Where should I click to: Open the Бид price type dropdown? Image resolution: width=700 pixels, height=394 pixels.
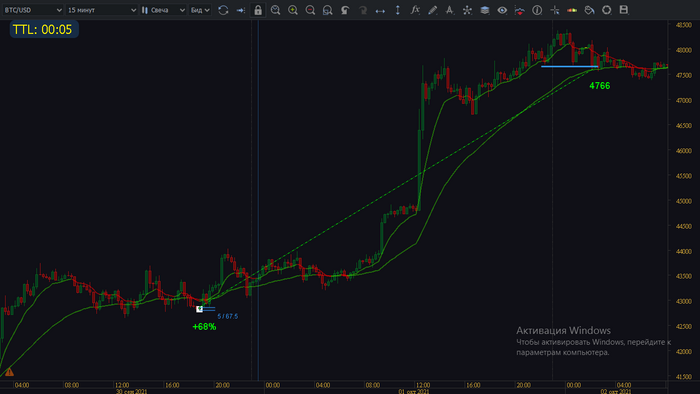coord(200,10)
